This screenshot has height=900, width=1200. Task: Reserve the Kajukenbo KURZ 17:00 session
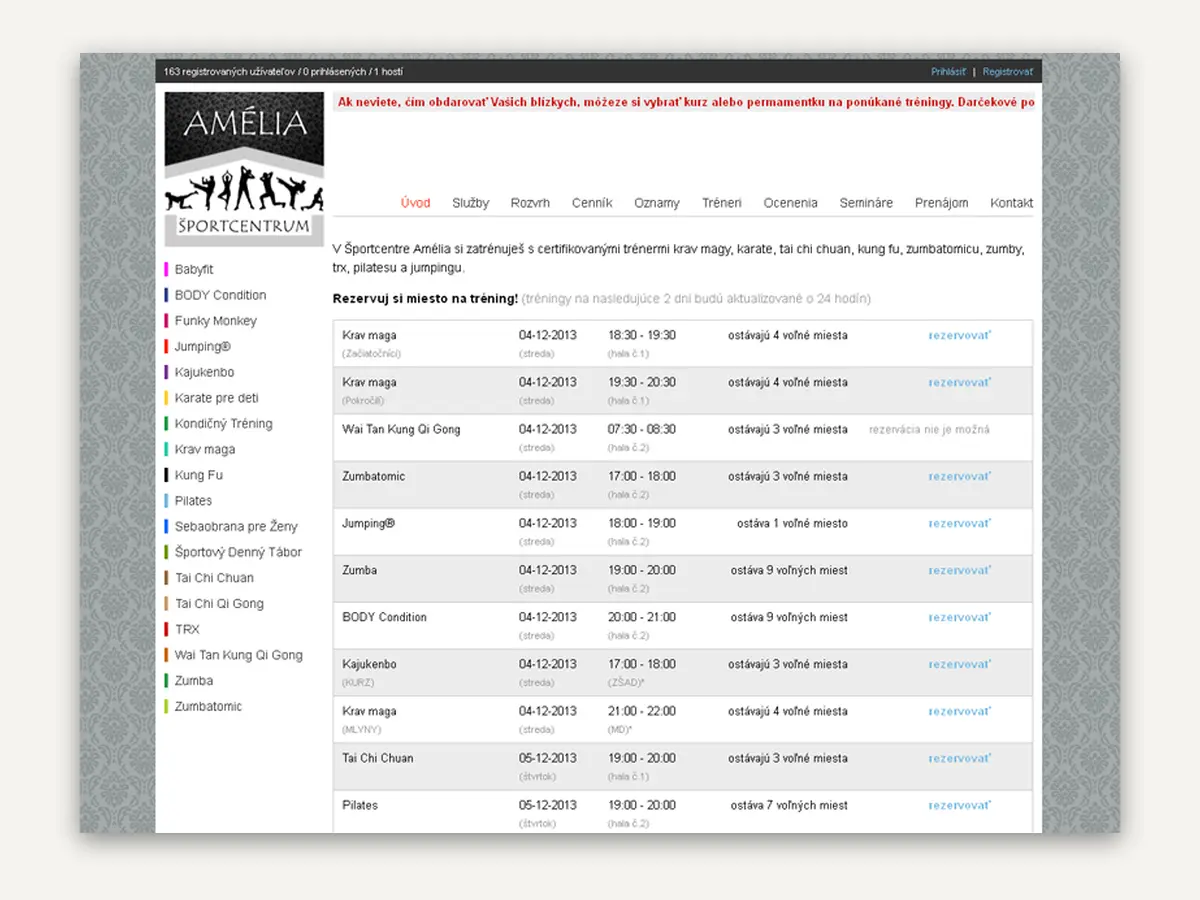(x=960, y=664)
